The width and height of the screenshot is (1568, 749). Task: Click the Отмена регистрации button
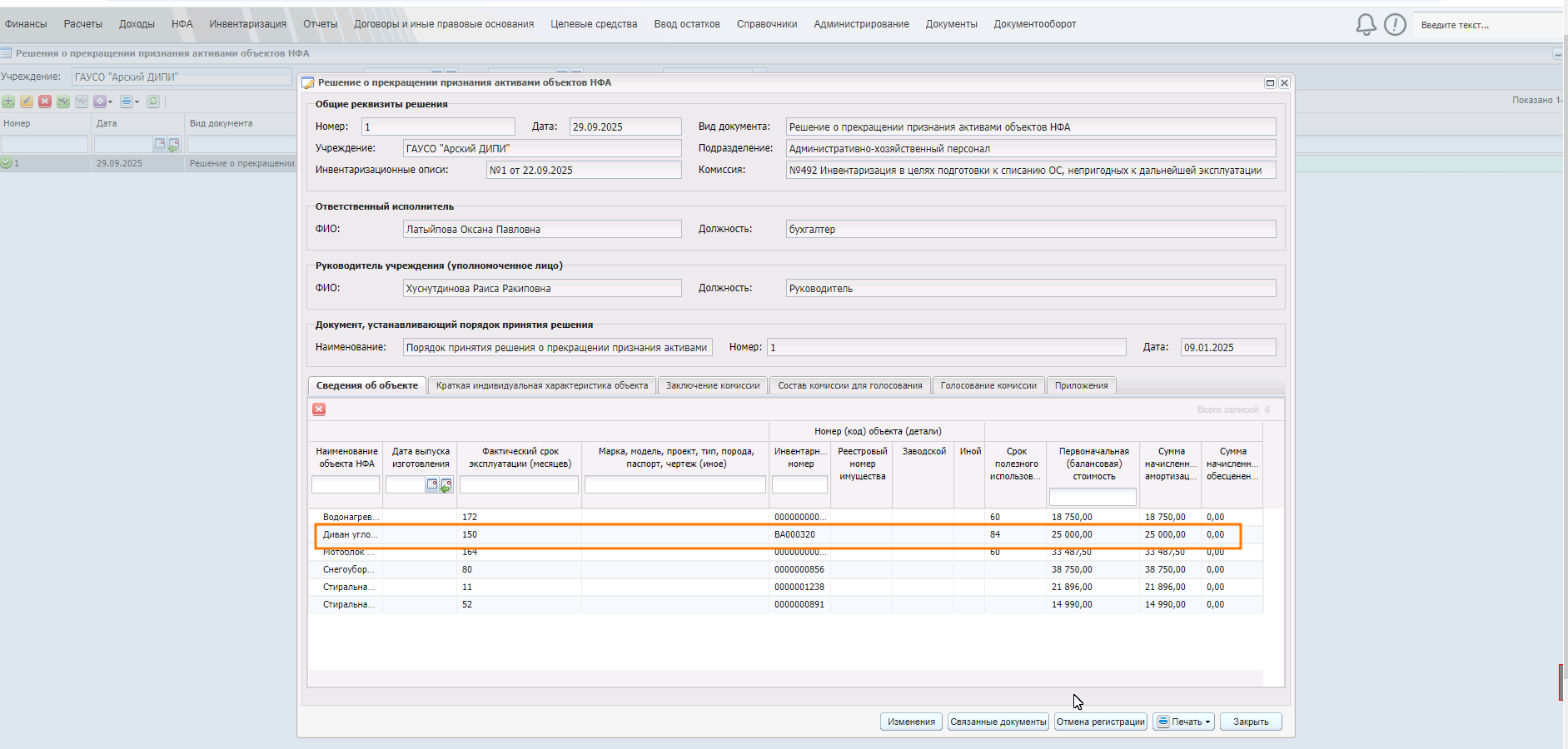pyautogui.click(x=1100, y=722)
